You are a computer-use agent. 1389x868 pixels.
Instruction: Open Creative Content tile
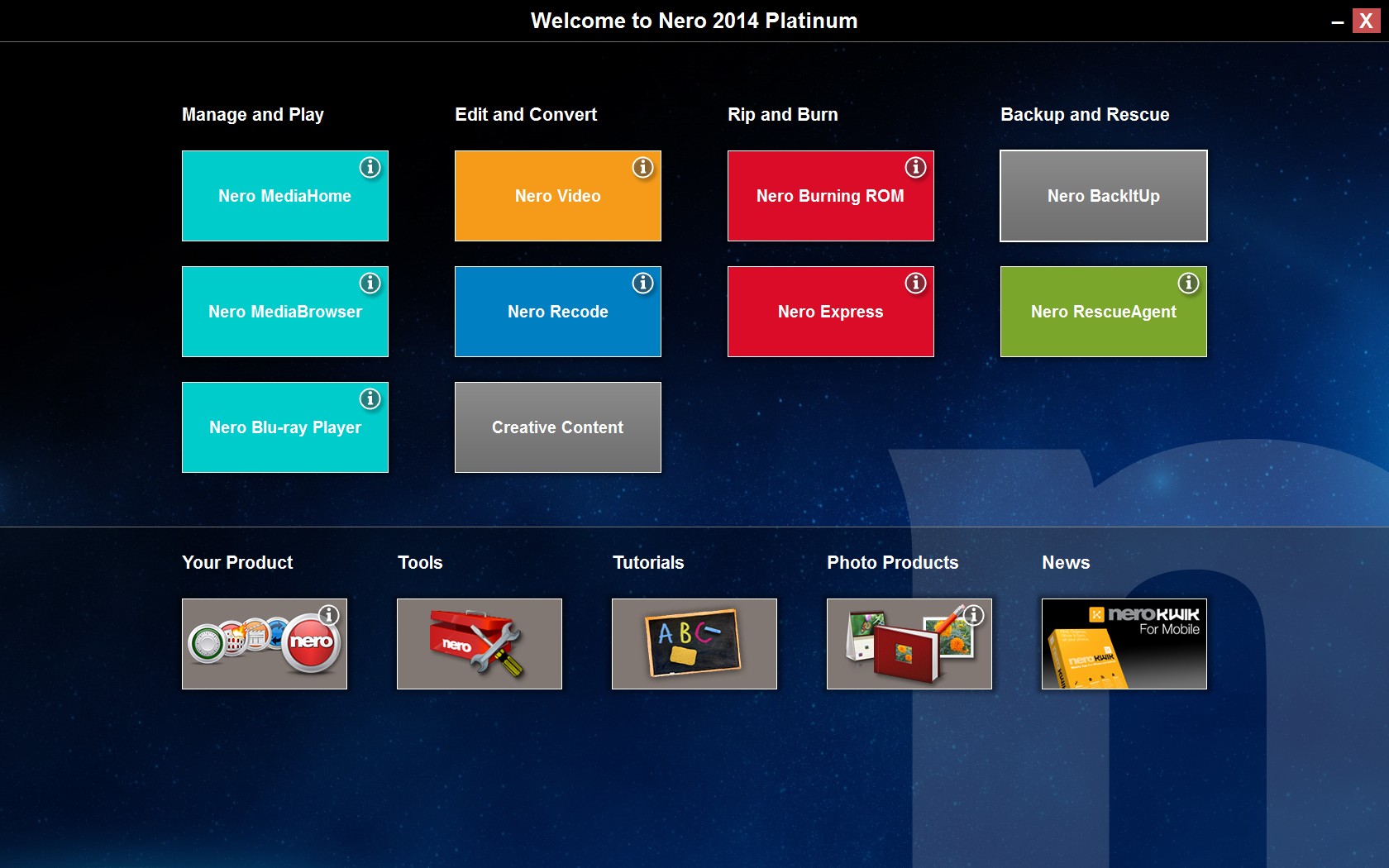558,427
